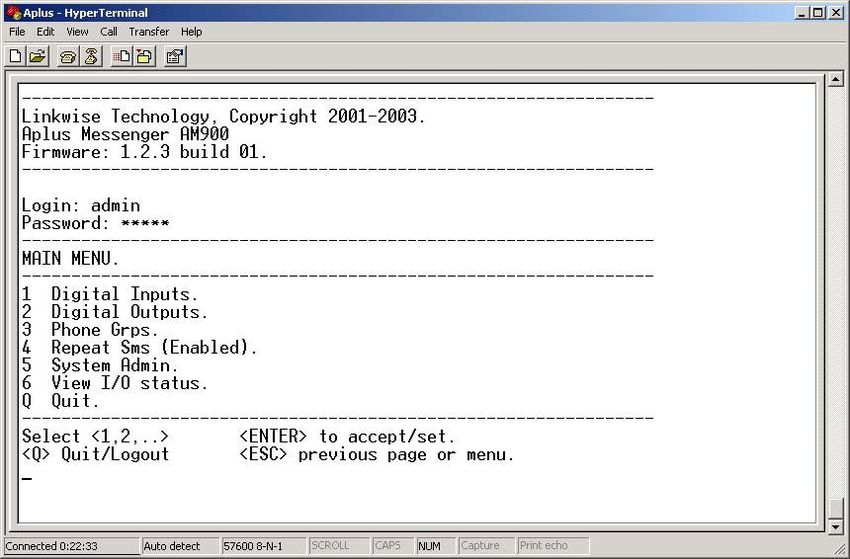Click the vertical scrollbar thumb
The width and height of the screenshot is (850, 559).
click(x=836, y=508)
